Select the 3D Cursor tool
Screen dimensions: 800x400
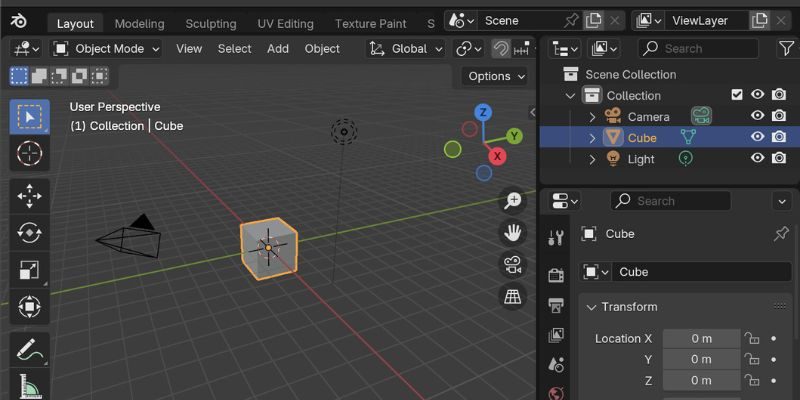tap(30, 153)
